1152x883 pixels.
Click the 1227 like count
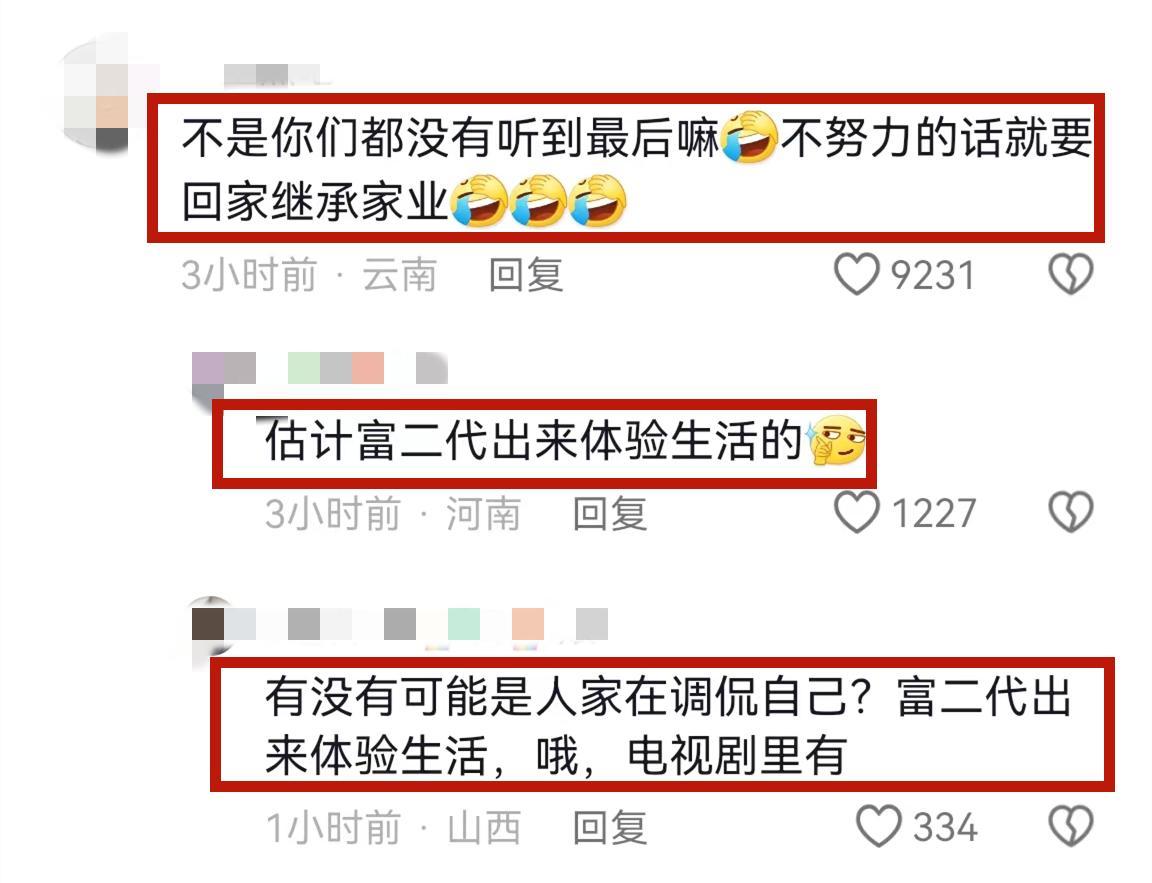pos(933,513)
